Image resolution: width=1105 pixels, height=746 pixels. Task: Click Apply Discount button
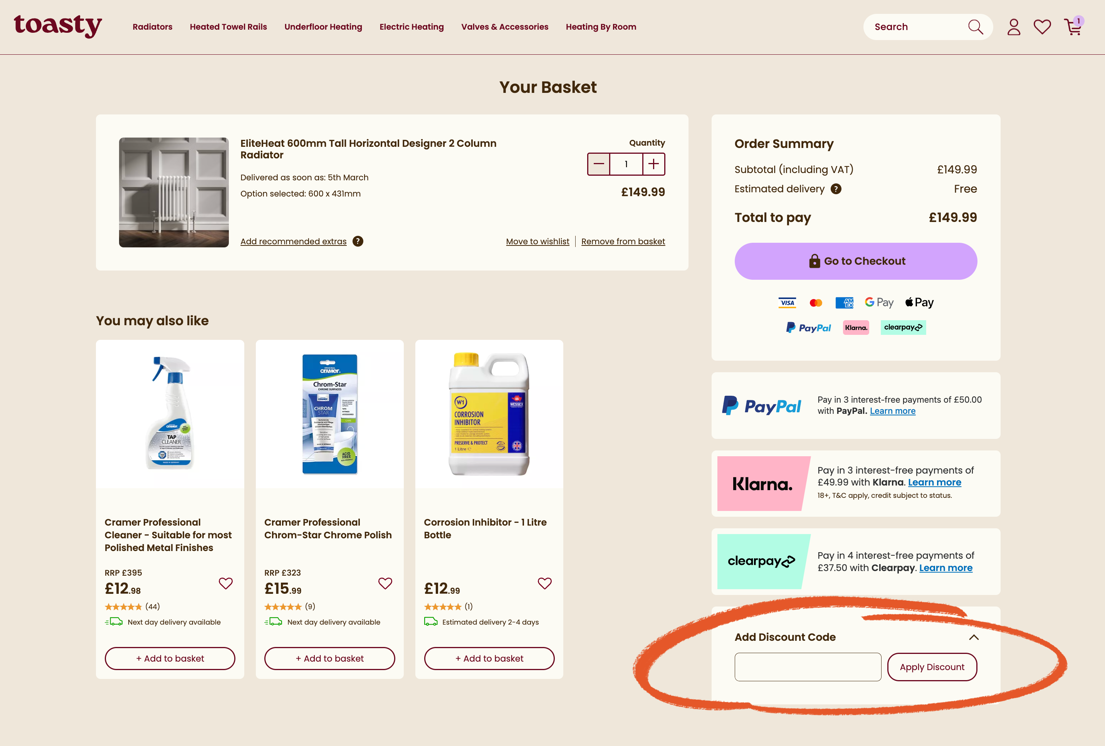click(932, 667)
